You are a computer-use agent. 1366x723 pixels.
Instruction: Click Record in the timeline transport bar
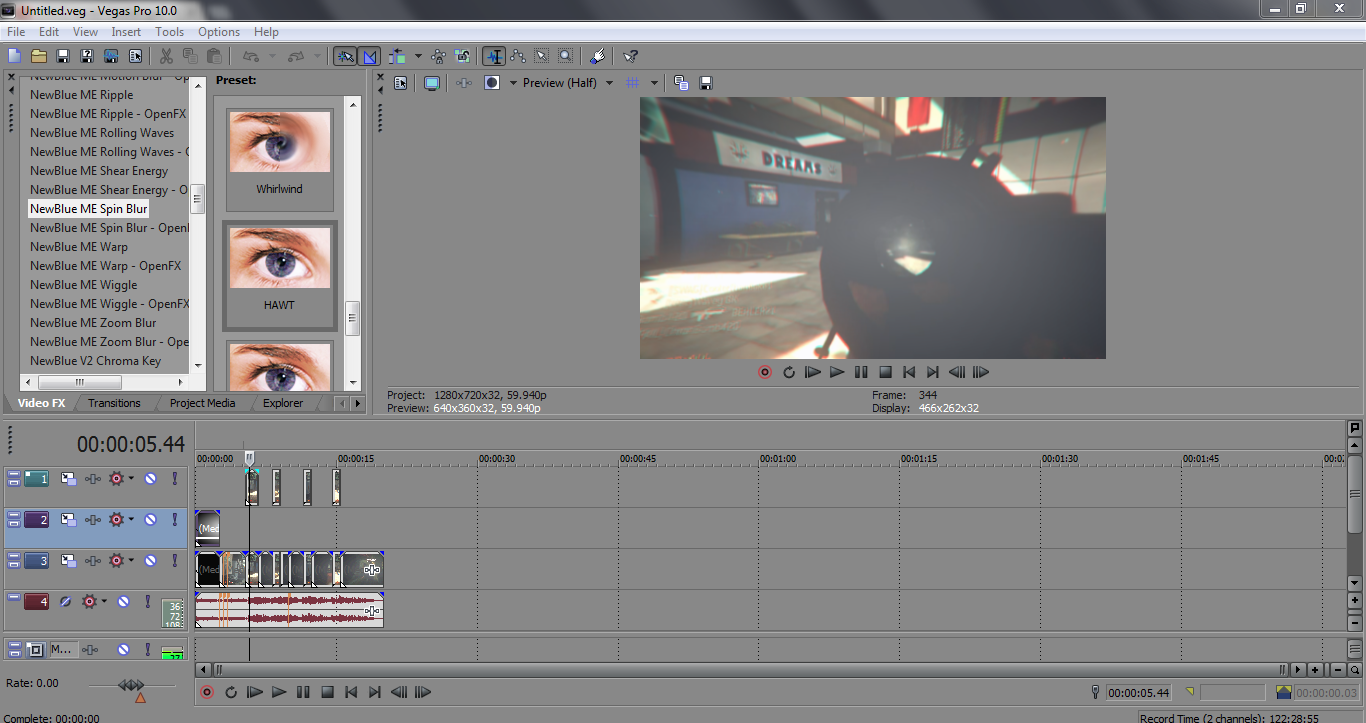pos(207,692)
